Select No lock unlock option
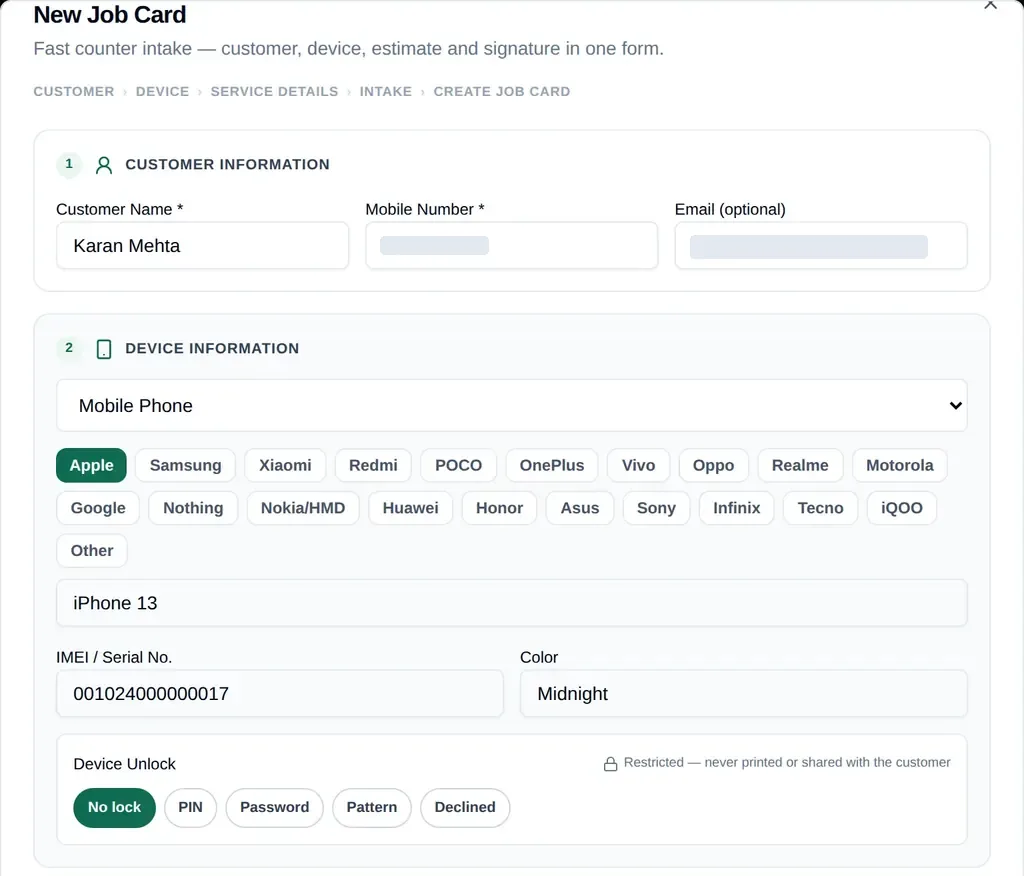The image size is (1024, 876). click(114, 807)
